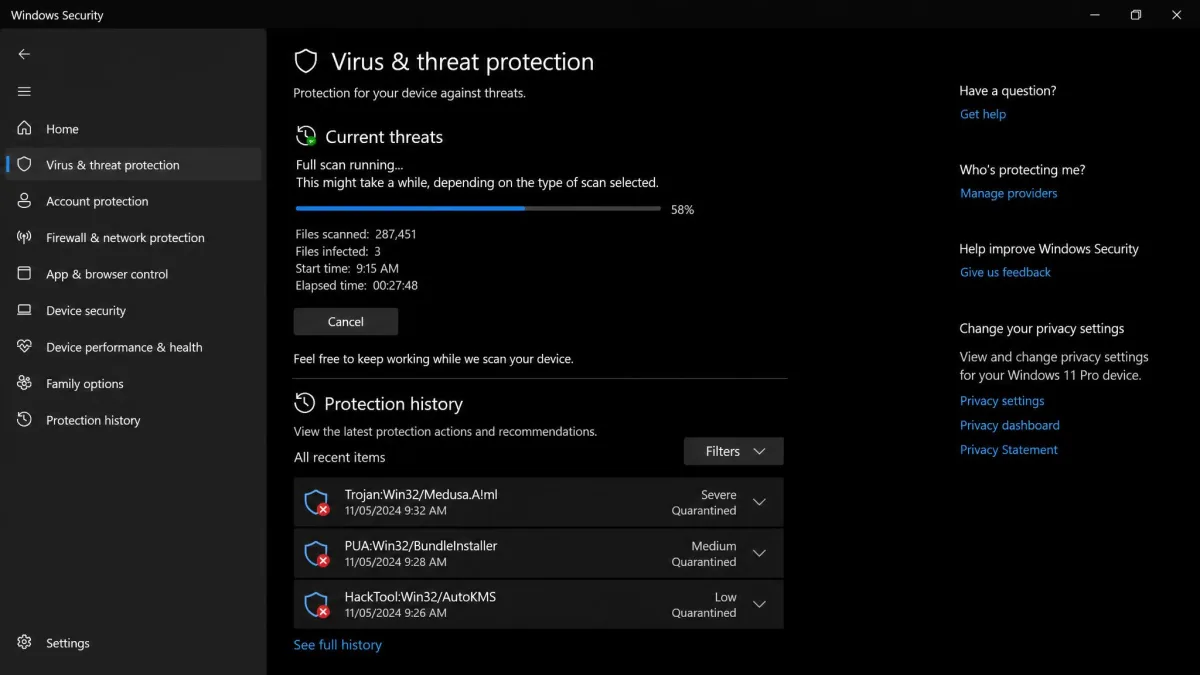Viewport: 1200px width, 675px height.
Task: Expand the PUA:Win32/BundleInstaller entry chevron
Action: [x=759, y=553]
